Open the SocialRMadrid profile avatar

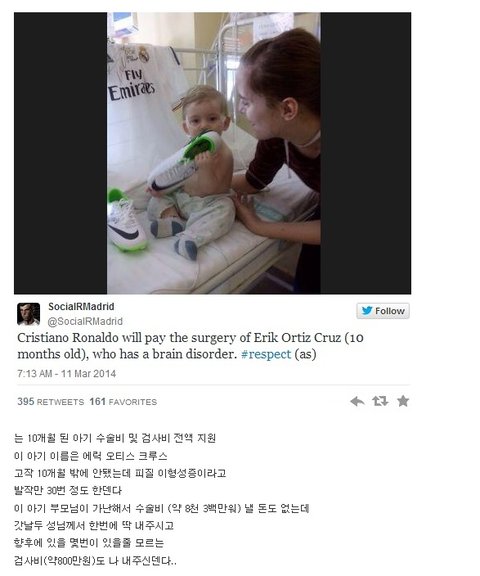[x=28, y=314]
